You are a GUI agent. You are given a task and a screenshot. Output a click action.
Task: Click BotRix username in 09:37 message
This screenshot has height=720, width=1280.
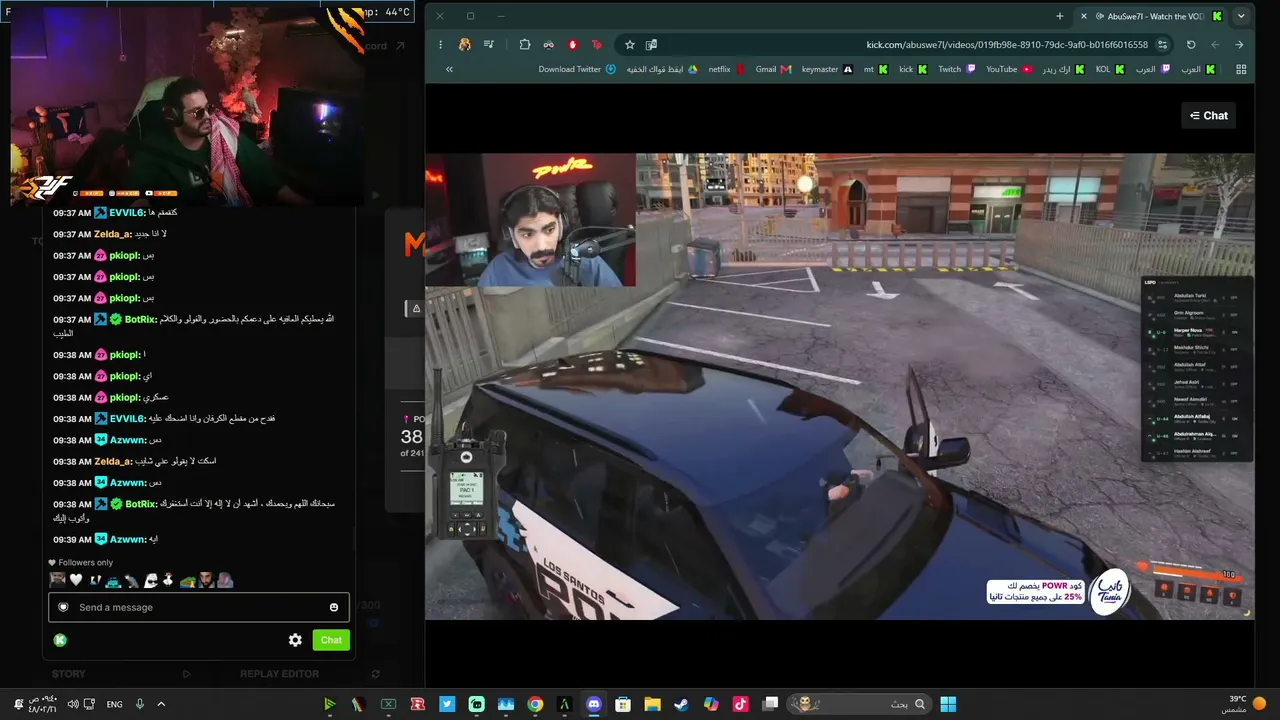coord(141,319)
